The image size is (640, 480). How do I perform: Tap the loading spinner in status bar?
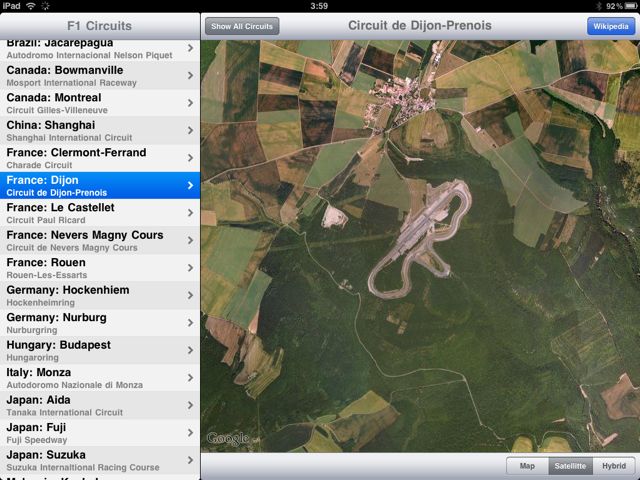(x=46, y=6)
